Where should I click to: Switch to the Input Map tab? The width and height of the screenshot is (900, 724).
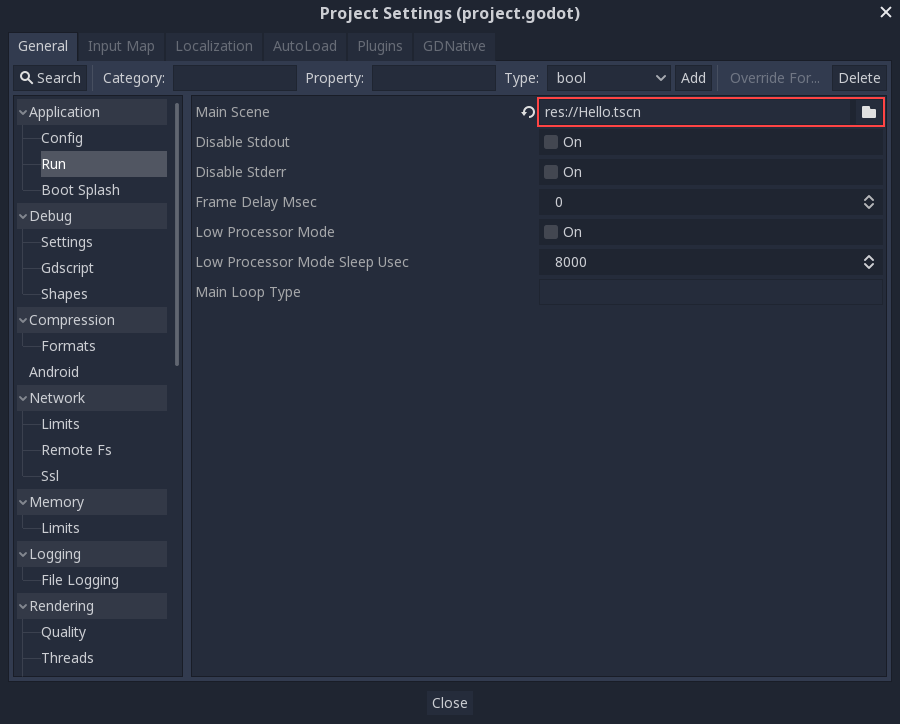tap(121, 46)
